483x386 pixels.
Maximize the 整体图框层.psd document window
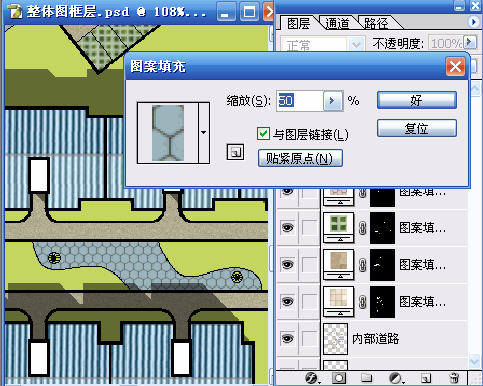pyautogui.click(x=249, y=12)
